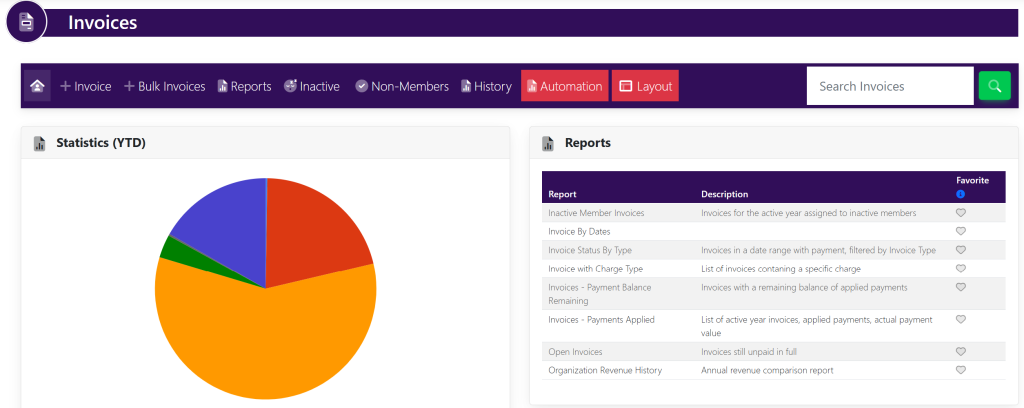Favorite the Organization Revenue History report
Image resolution: width=1024 pixels, height=408 pixels.
click(960, 370)
